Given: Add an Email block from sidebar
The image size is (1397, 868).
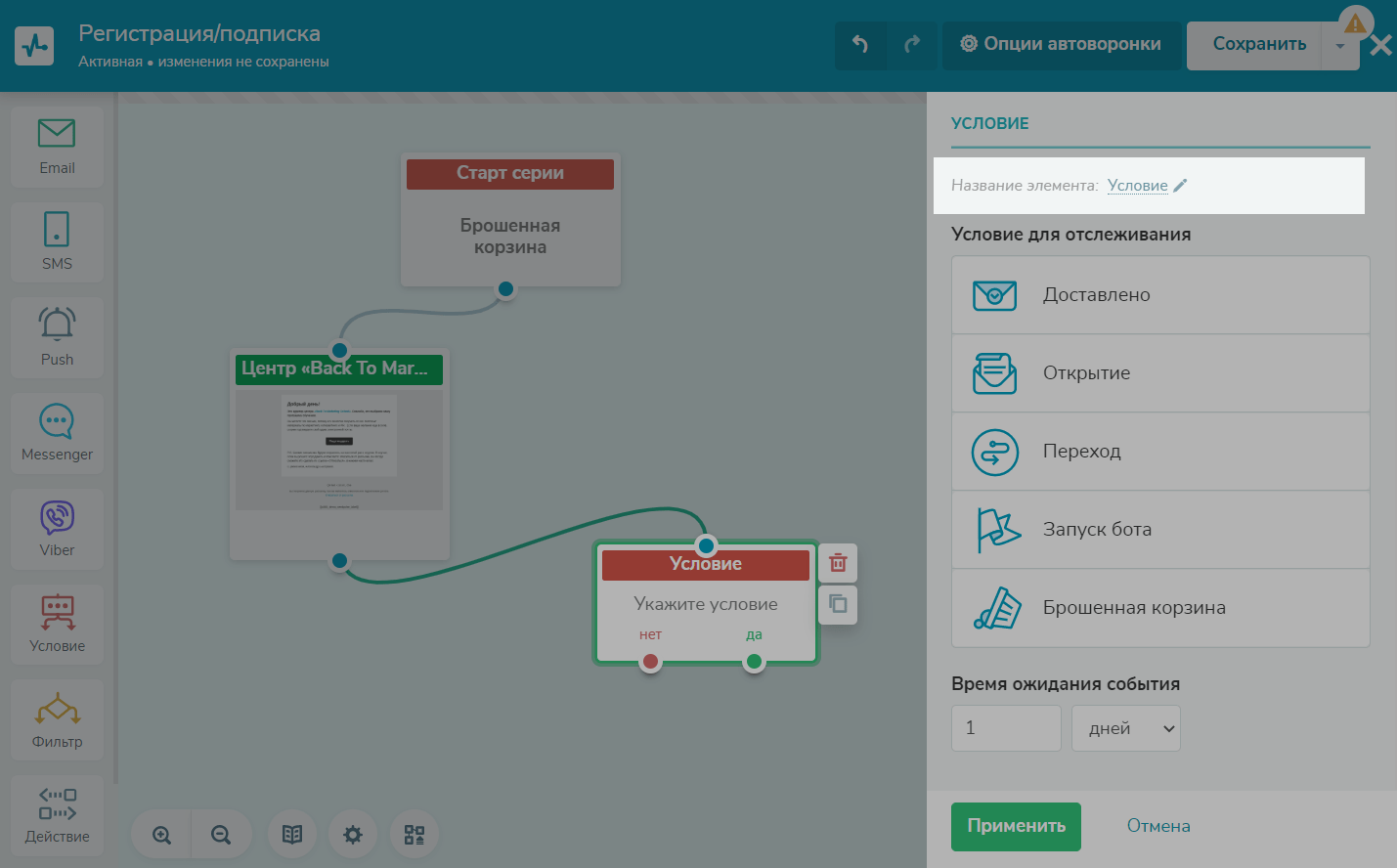Looking at the screenshot, I should tap(57, 147).
